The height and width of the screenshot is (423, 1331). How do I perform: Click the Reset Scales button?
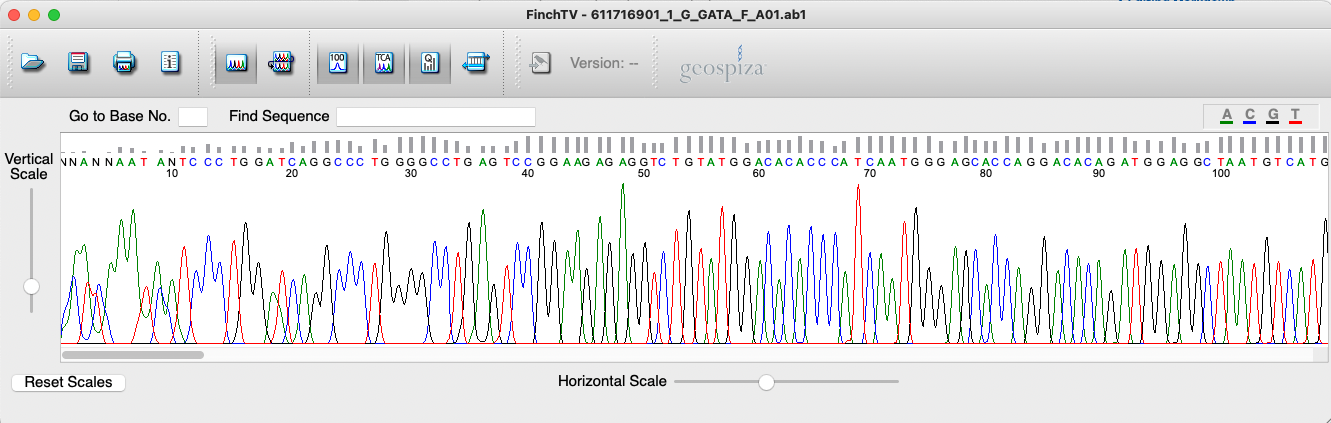click(68, 382)
